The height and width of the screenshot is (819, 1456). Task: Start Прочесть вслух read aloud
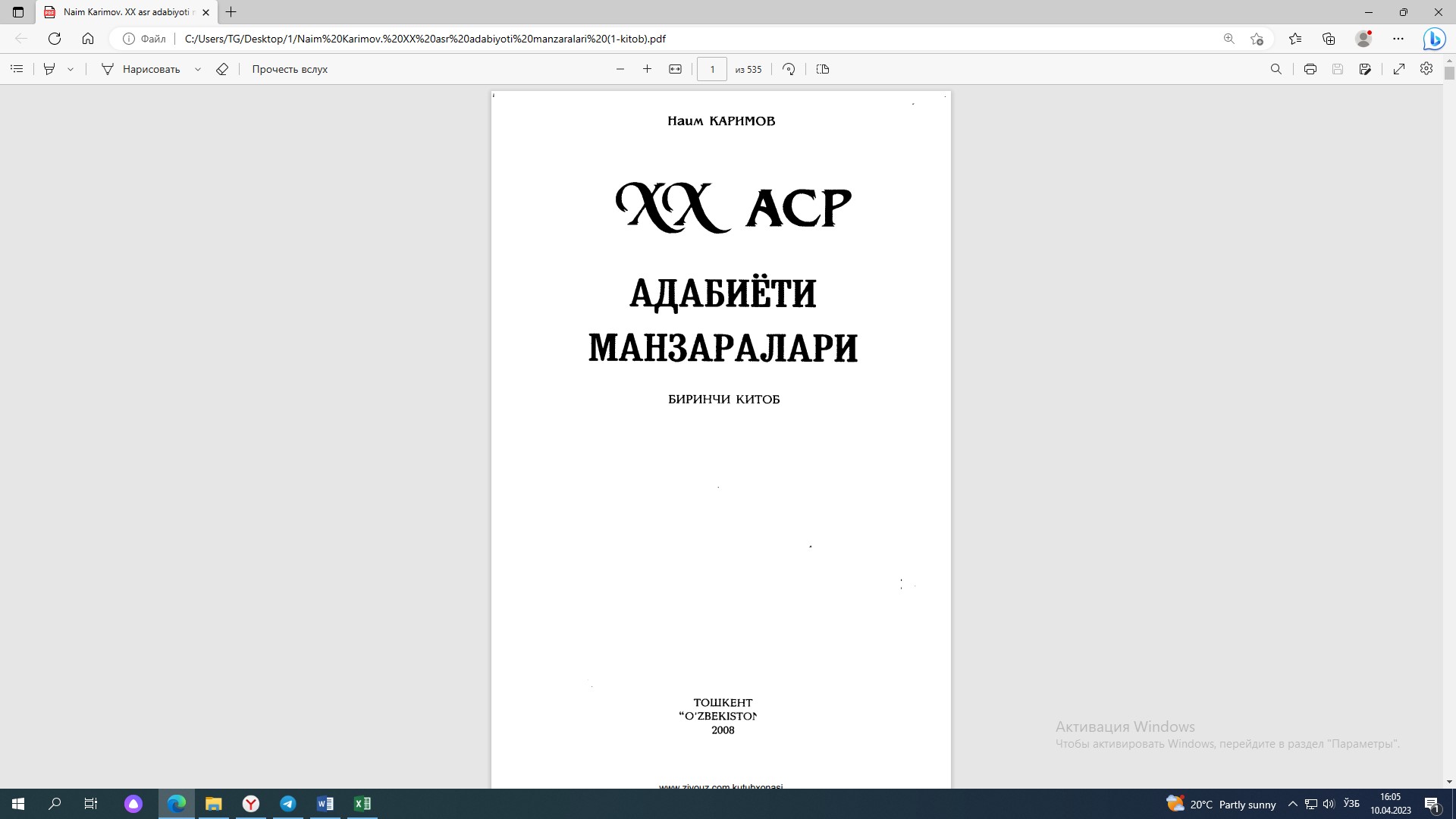point(290,69)
